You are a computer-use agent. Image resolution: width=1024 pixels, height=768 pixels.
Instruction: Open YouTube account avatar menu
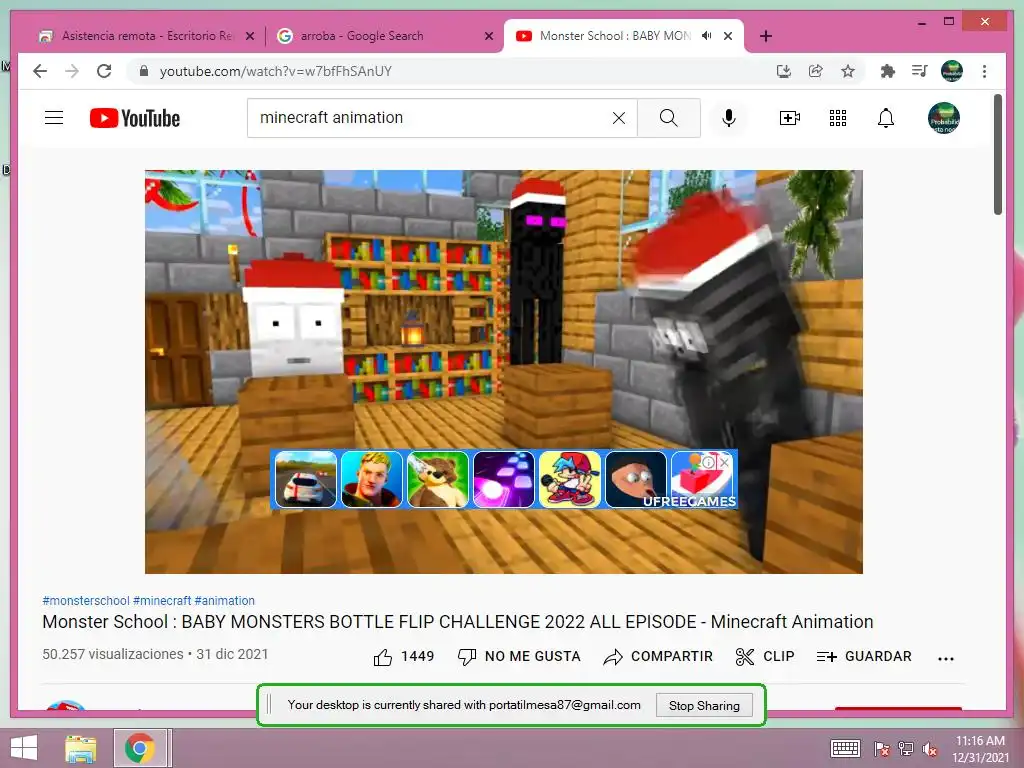(944, 118)
